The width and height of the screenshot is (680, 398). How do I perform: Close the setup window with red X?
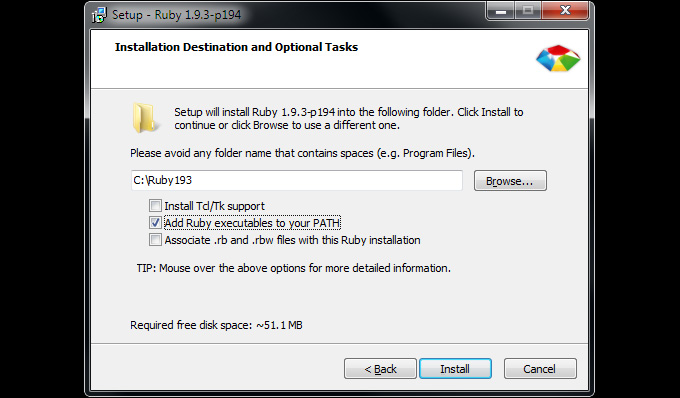[565, 11]
